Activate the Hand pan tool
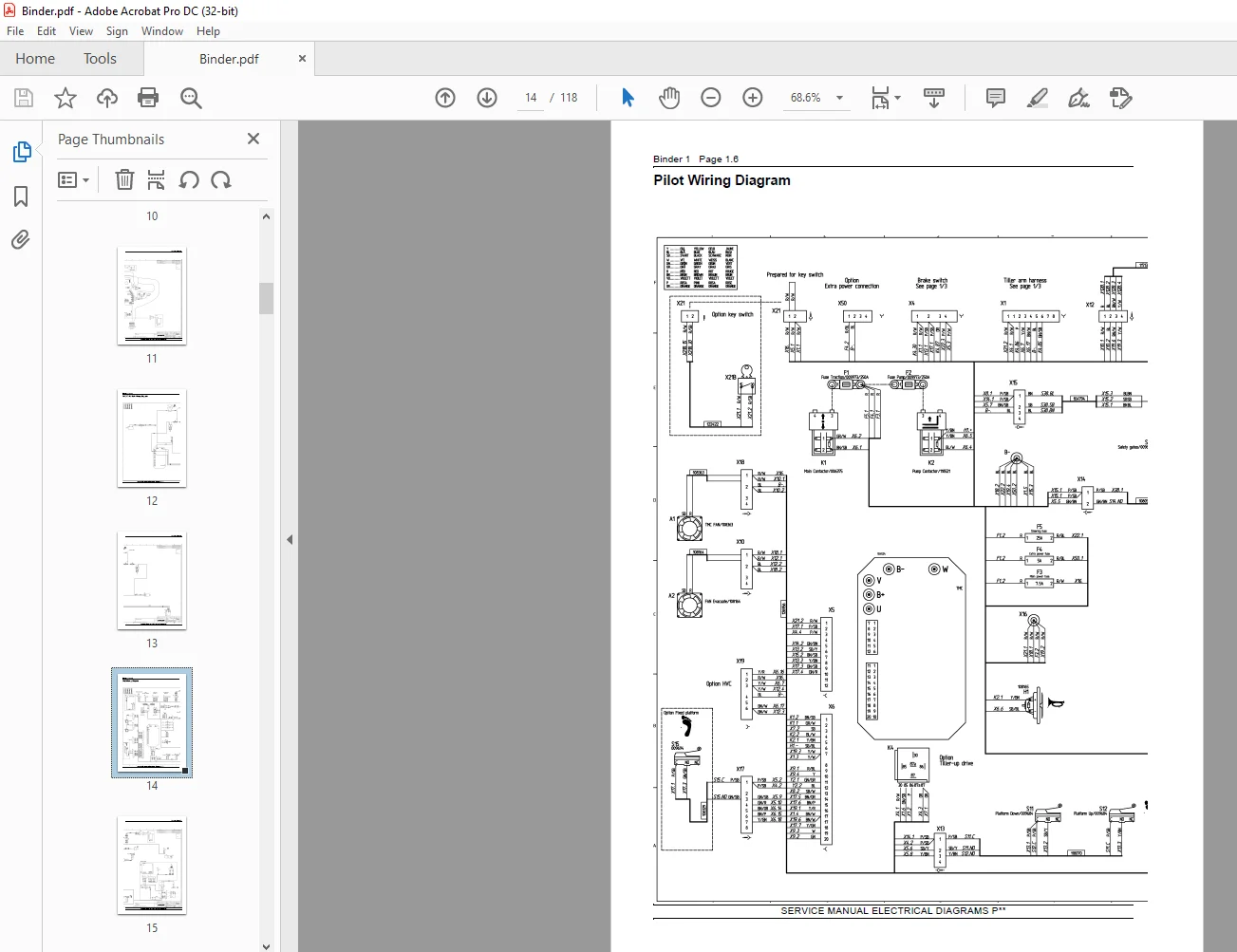Screen dimensions: 1237x952 669,98
